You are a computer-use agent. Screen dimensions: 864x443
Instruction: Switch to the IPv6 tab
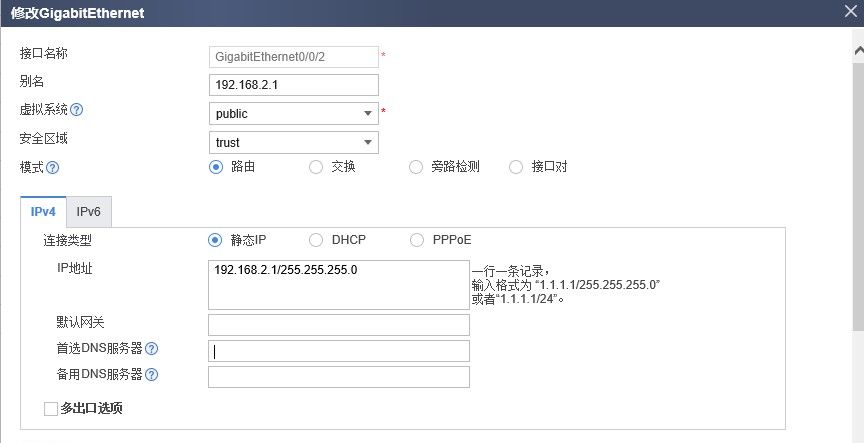click(90, 212)
